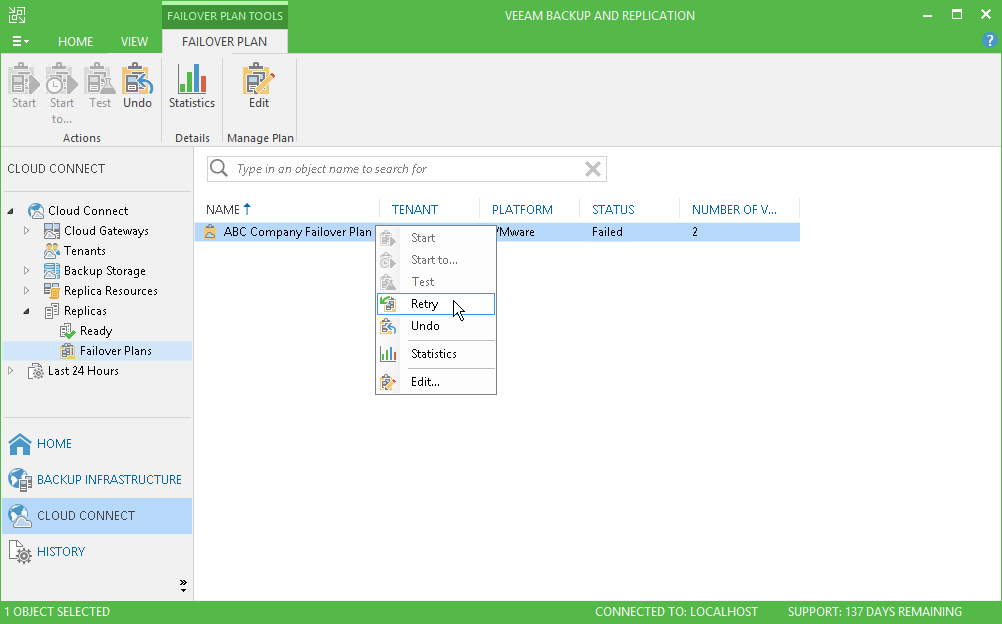The width and height of the screenshot is (1002, 624).
Task: Click the Backup Infrastructure navigation icon
Action: pyautogui.click(x=20, y=480)
